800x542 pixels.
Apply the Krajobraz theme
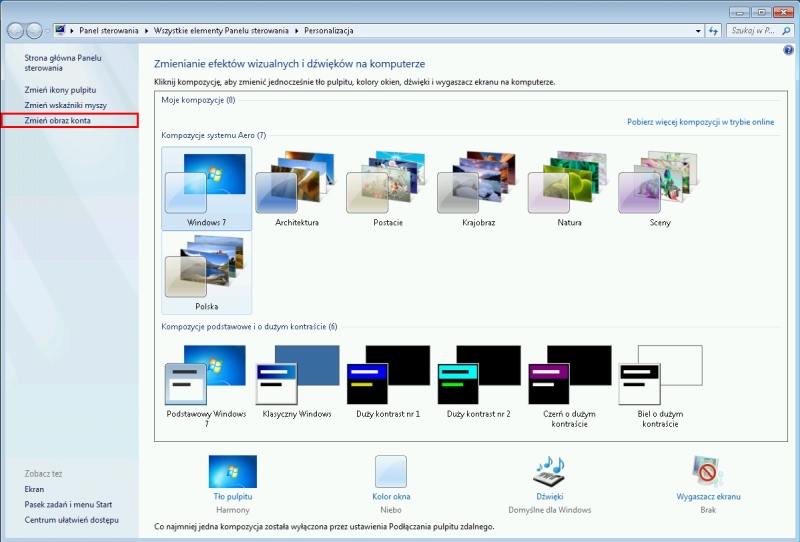tap(479, 188)
